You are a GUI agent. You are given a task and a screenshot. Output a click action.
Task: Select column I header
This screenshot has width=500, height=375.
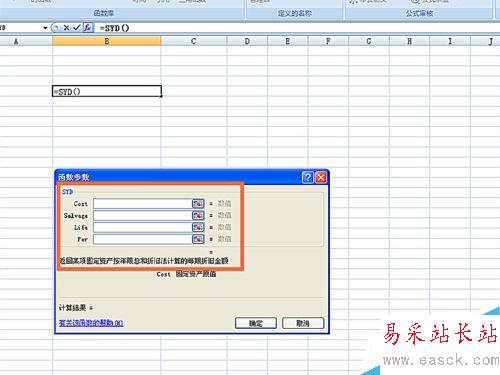tap(450, 41)
